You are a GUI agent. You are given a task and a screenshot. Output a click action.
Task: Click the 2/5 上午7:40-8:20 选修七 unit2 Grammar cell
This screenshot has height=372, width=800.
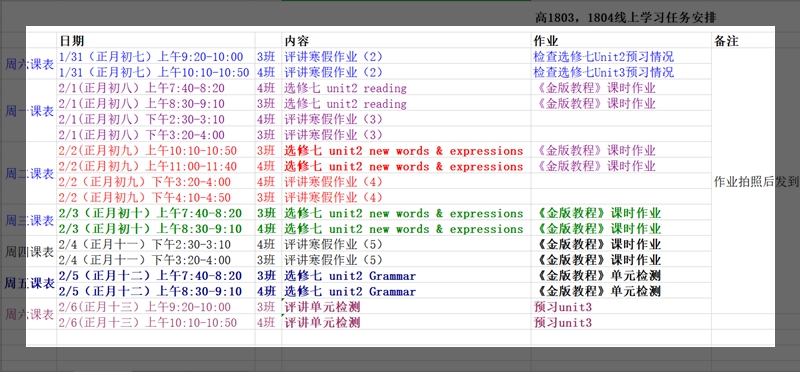tap(406, 276)
